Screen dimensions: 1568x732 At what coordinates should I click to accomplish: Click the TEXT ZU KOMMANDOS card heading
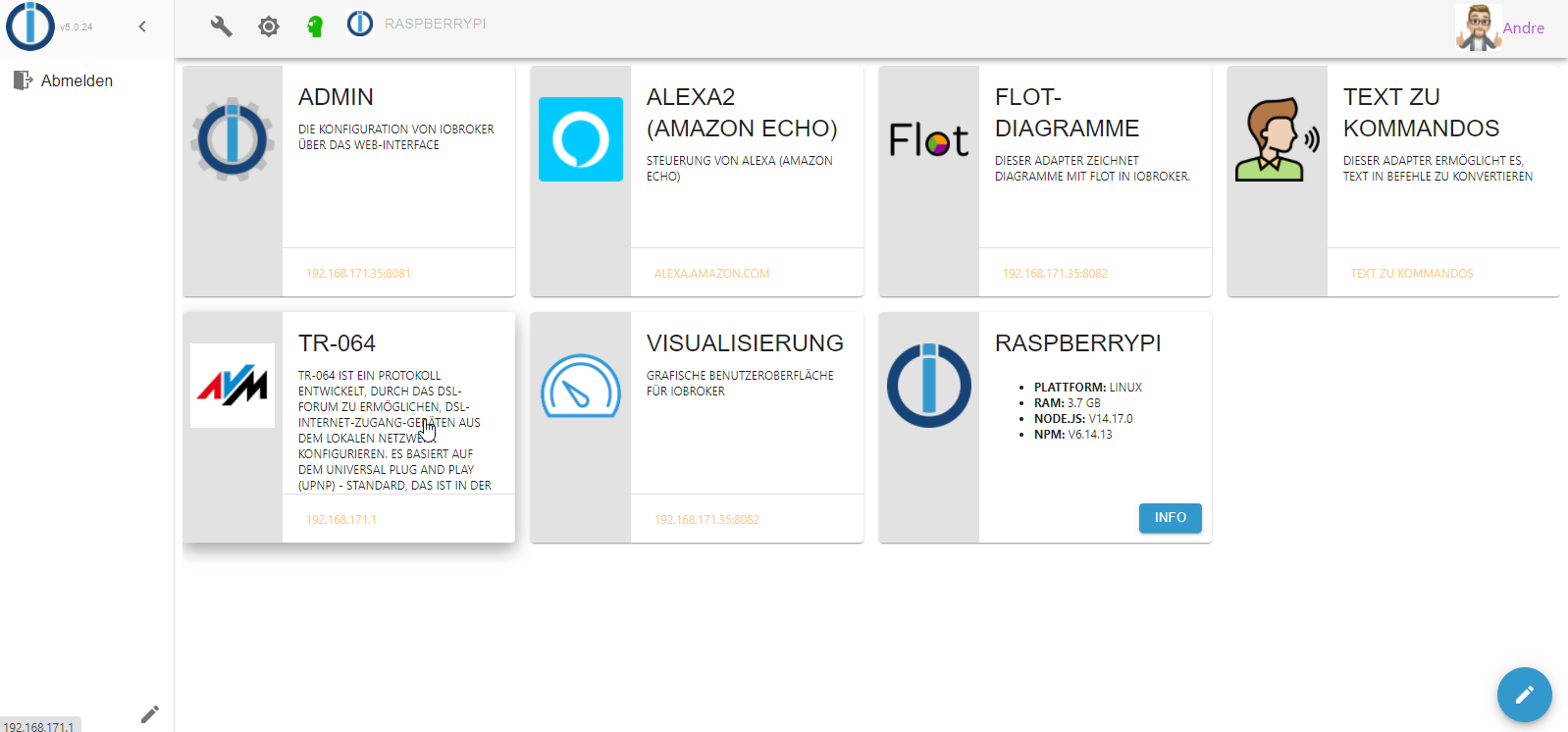point(1421,113)
